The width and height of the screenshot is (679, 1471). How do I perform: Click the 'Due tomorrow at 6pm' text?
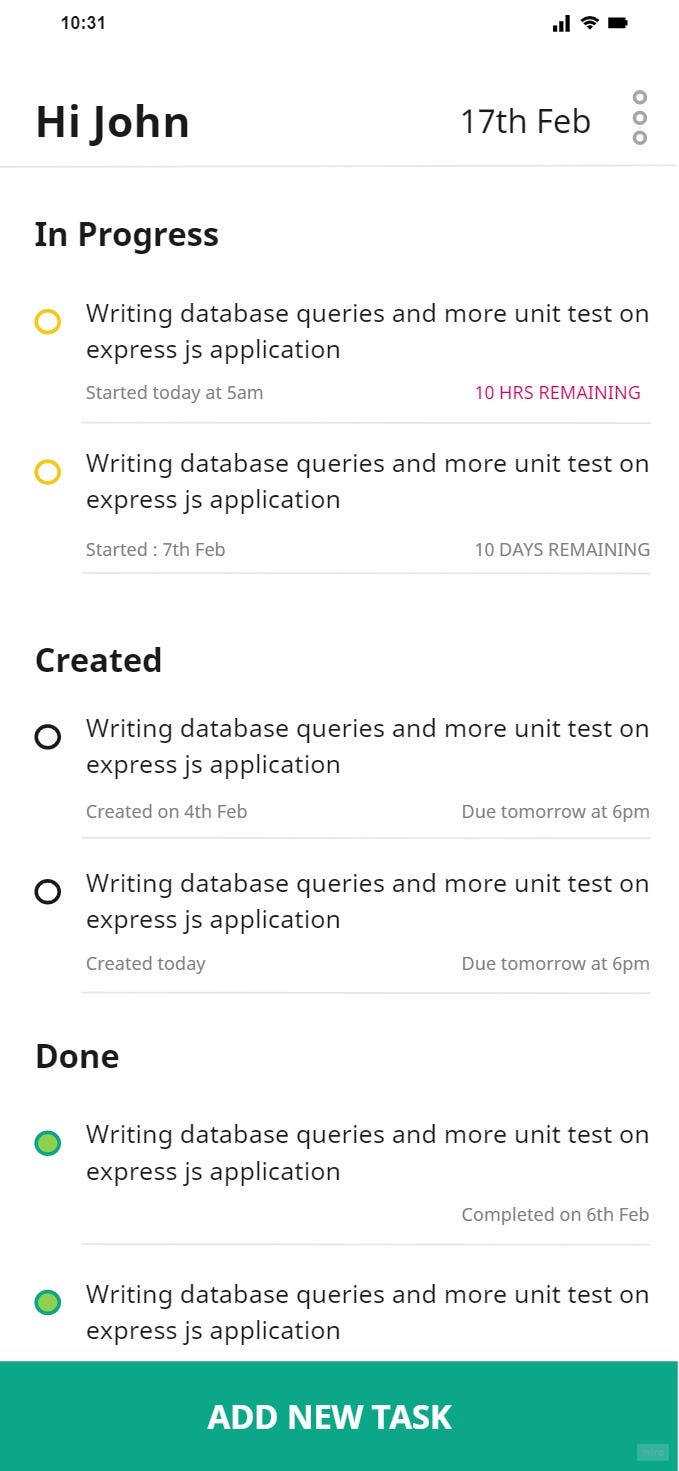[x=555, y=811]
